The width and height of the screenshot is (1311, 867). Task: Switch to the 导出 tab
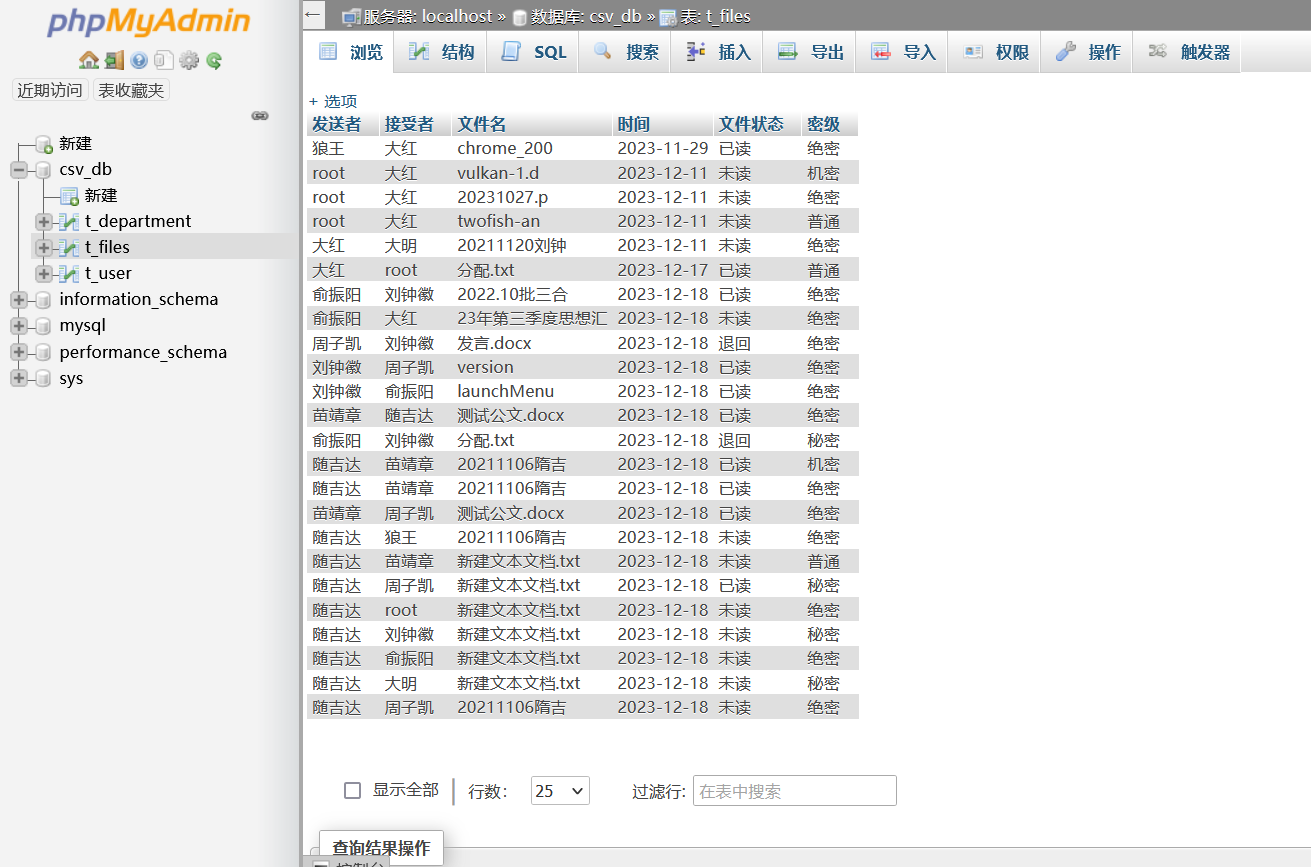810,52
